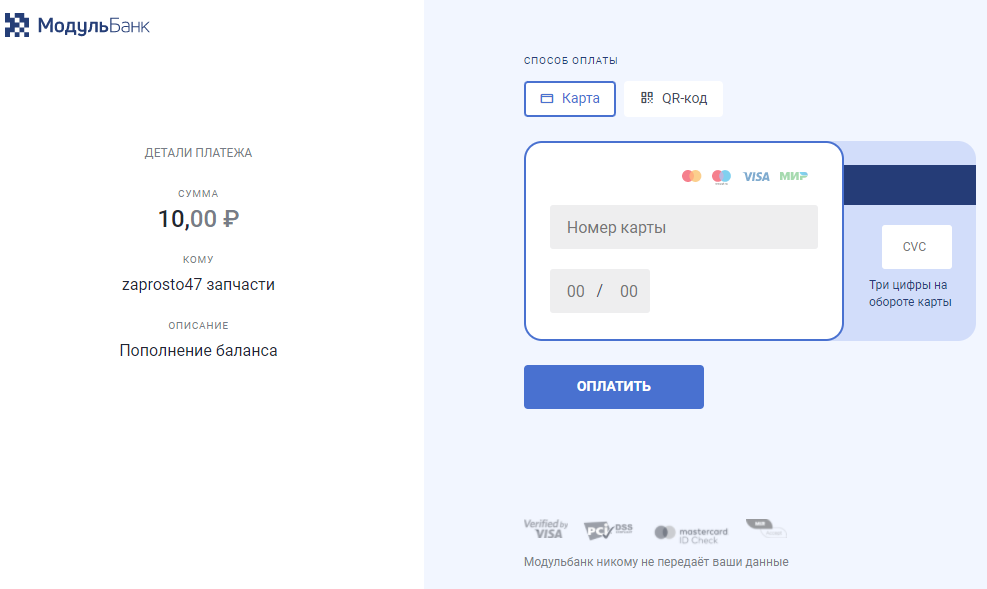Click the Maestro logo on the card
Viewport: 987px width, 589px height.
(721, 177)
